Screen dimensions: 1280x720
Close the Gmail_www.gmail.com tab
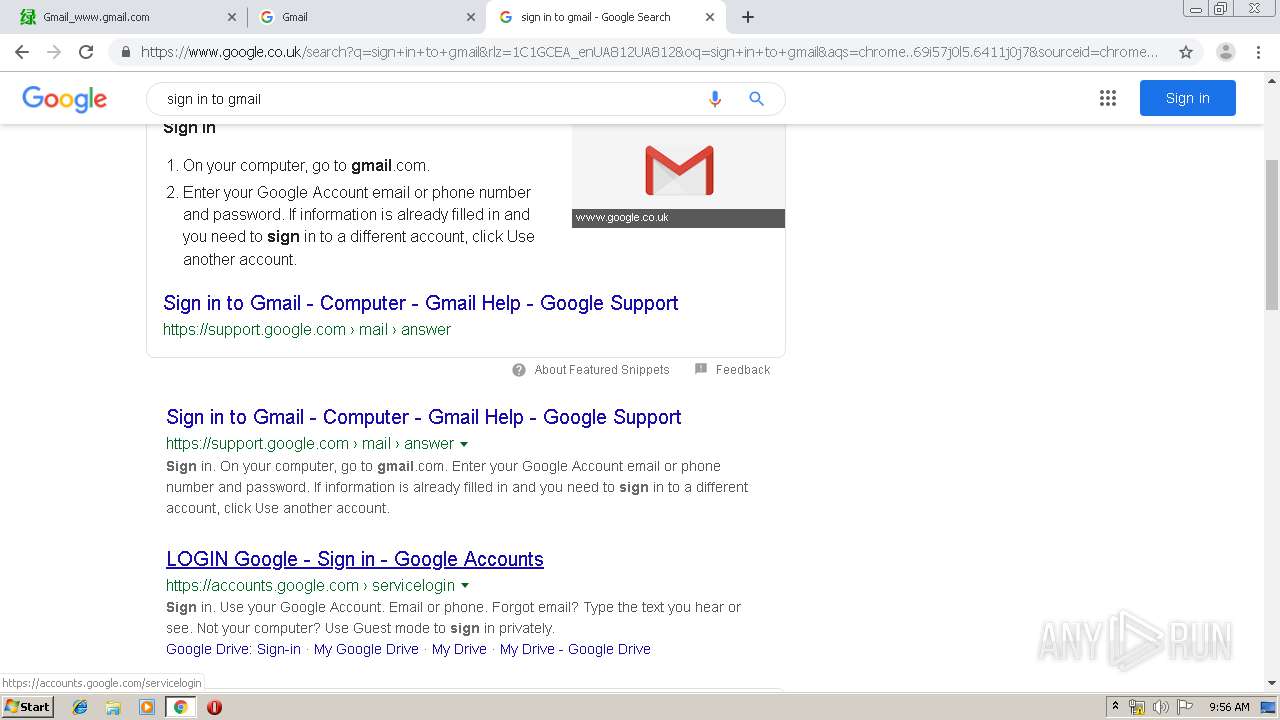click(232, 17)
